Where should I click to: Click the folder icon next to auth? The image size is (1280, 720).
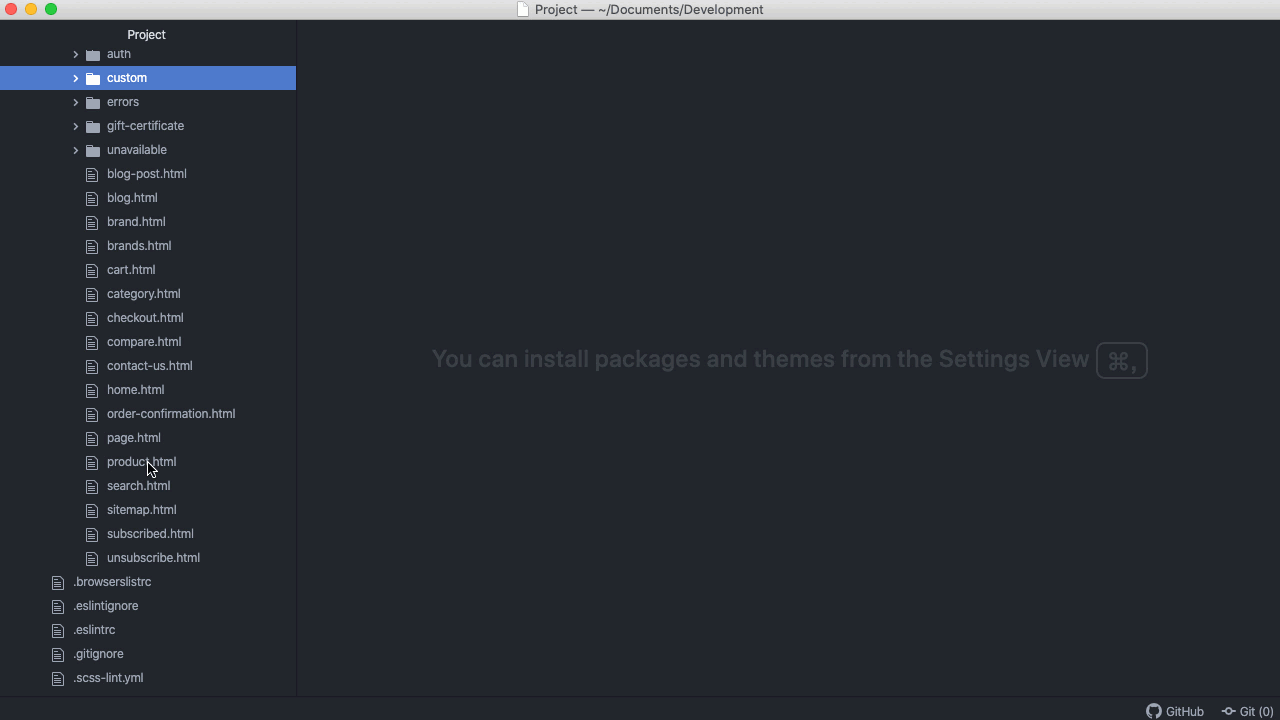pyautogui.click(x=91, y=53)
